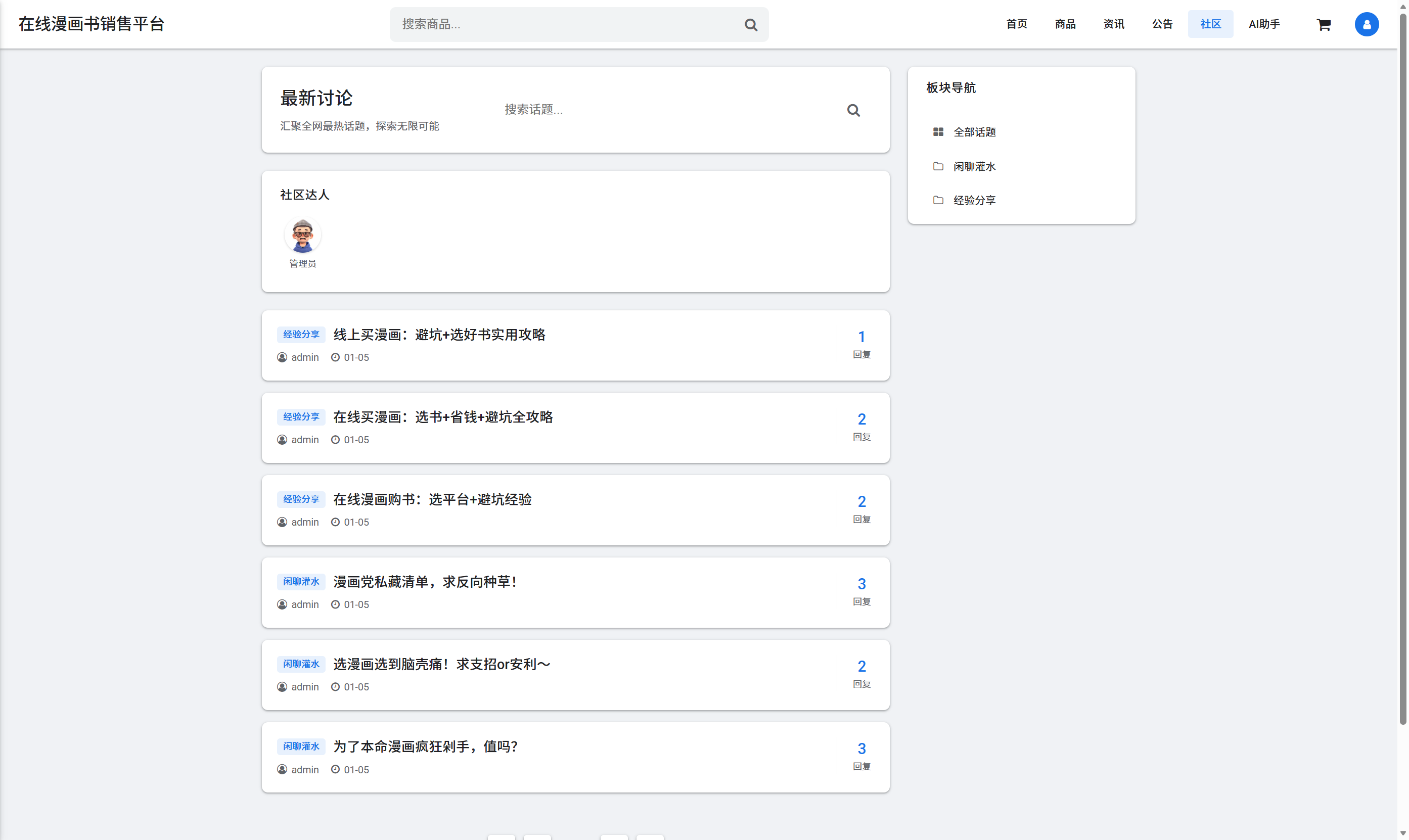Open the AI助手 page
The width and height of the screenshot is (1409, 840).
[x=1263, y=24]
